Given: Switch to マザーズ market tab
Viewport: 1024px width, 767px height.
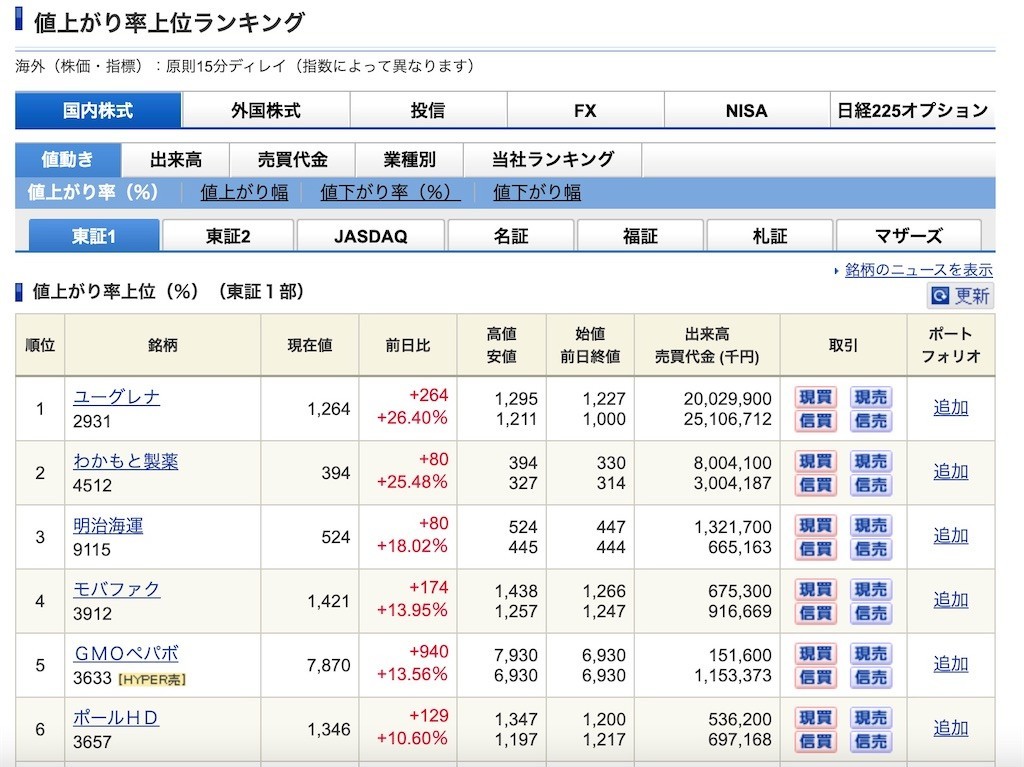Looking at the screenshot, I should tap(908, 236).
